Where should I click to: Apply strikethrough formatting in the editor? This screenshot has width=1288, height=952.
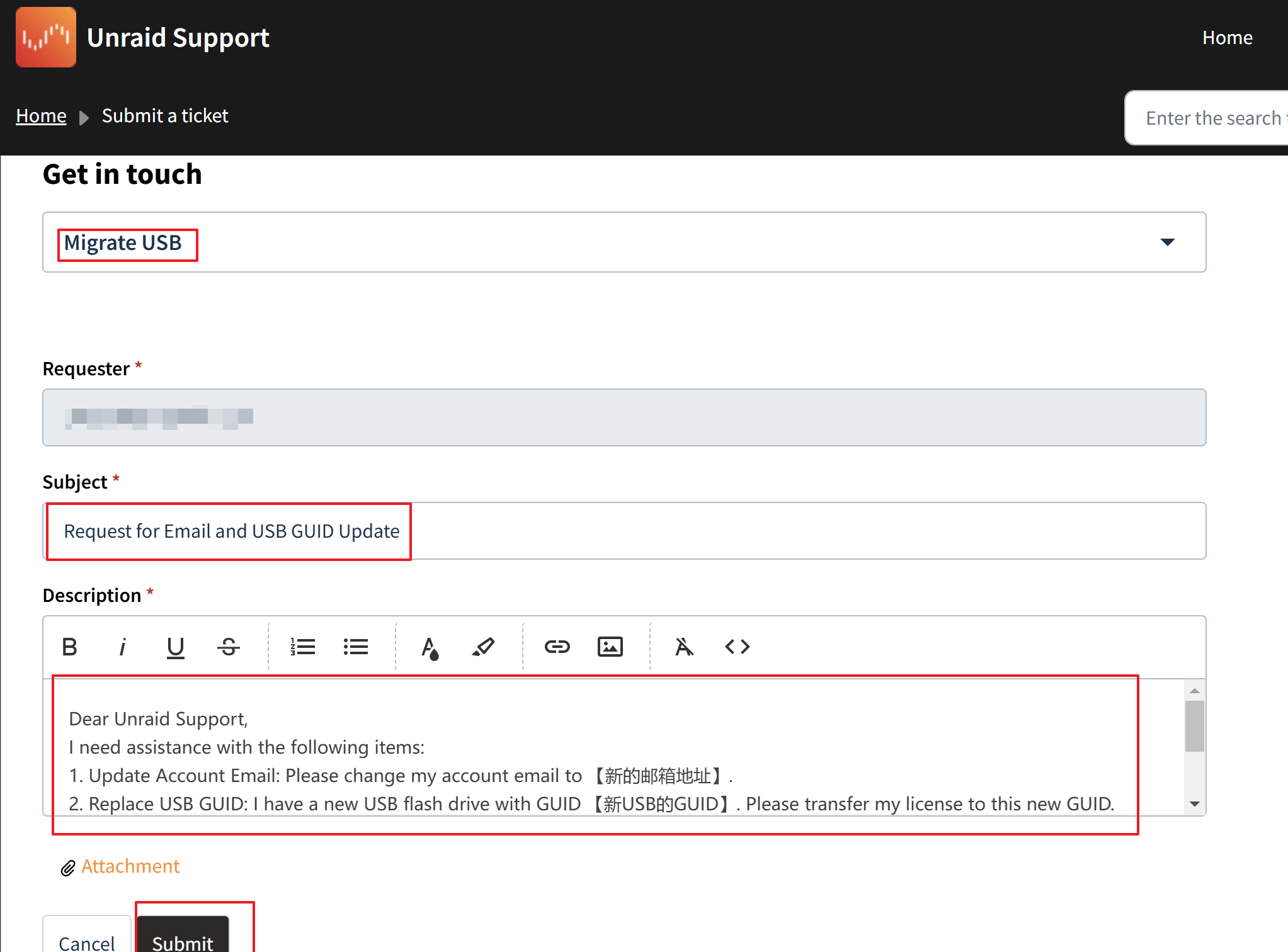(x=229, y=647)
